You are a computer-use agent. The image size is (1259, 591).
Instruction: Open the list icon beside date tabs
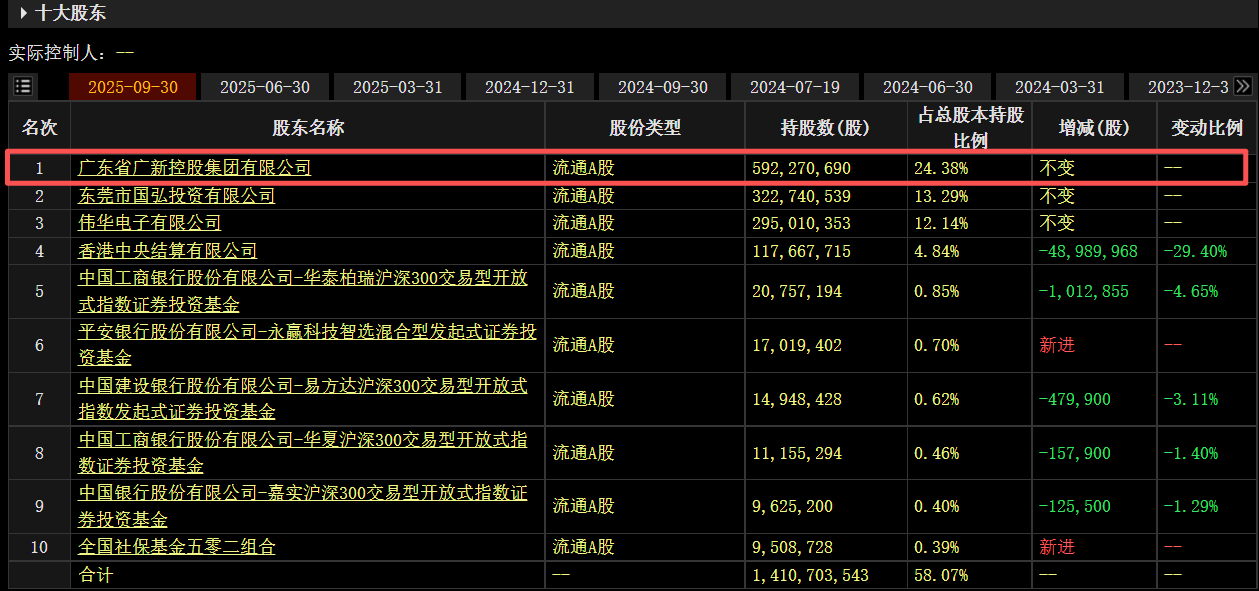(x=23, y=86)
